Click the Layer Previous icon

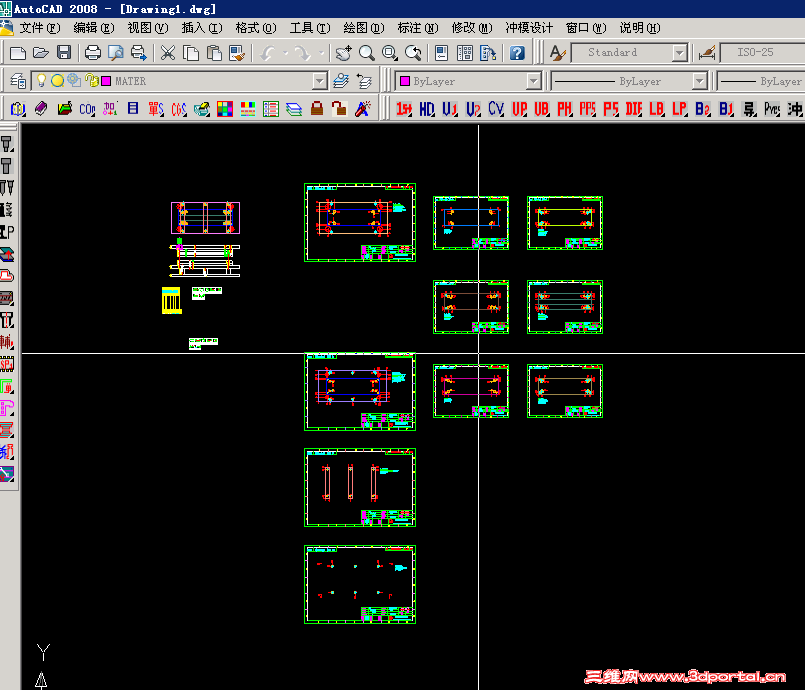coord(364,81)
